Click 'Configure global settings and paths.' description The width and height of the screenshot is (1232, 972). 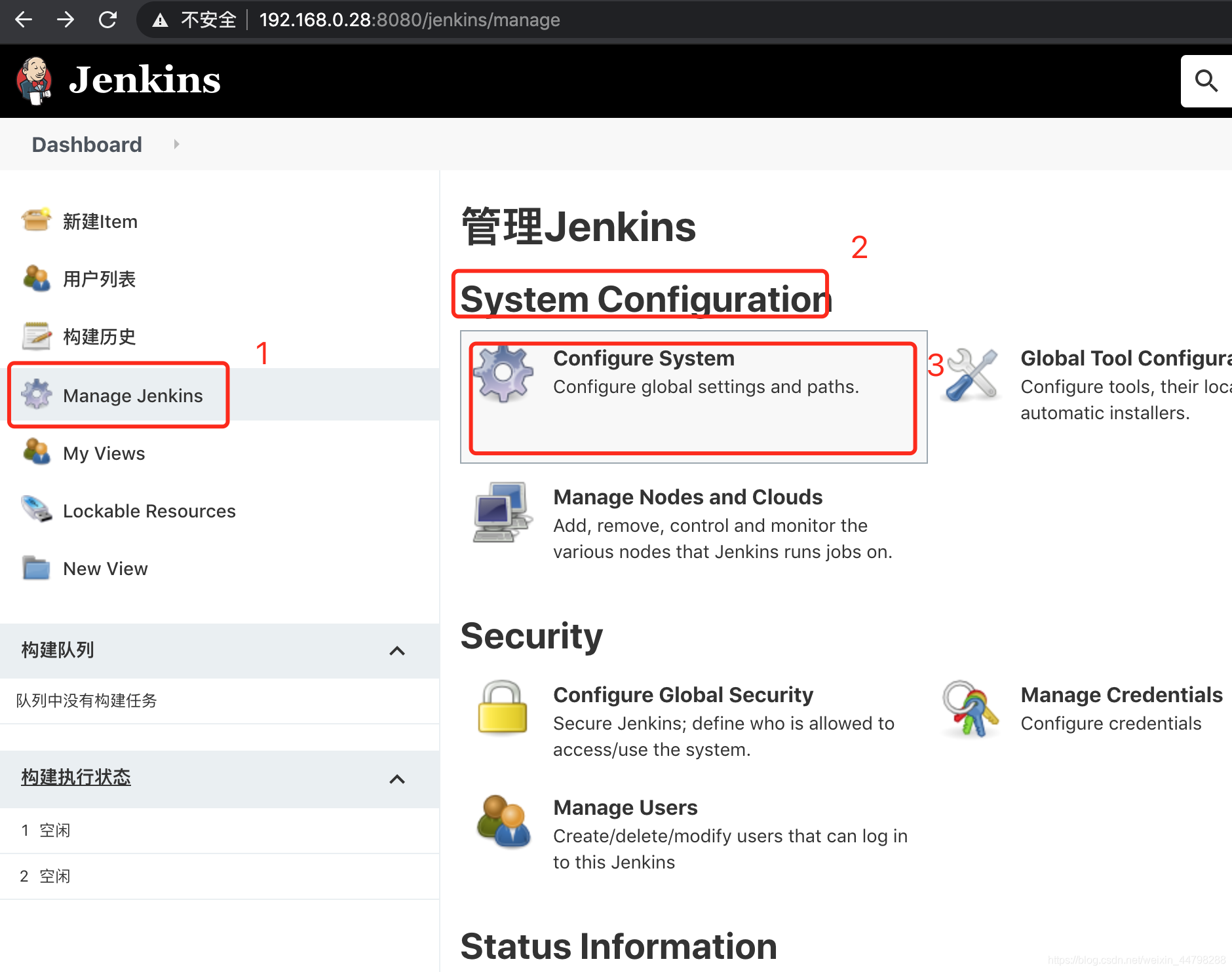pos(706,387)
